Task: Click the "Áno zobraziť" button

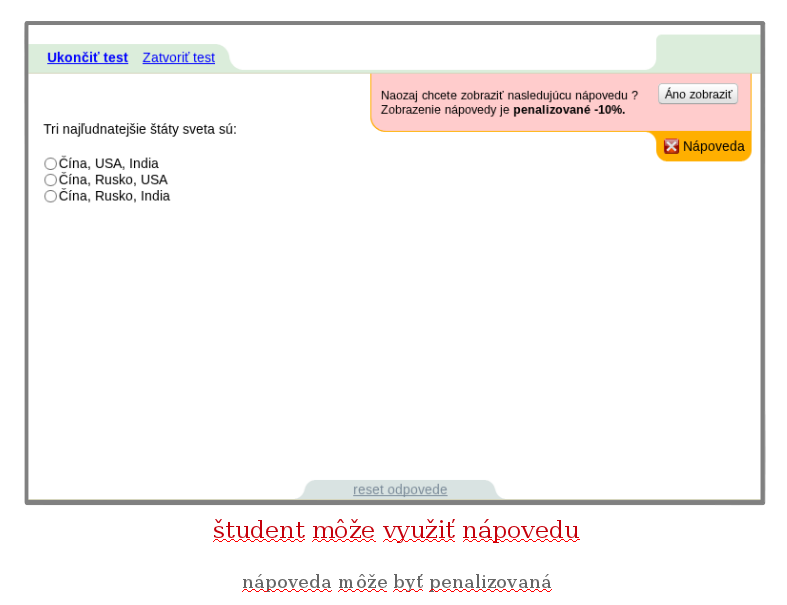Action: (x=698, y=94)
